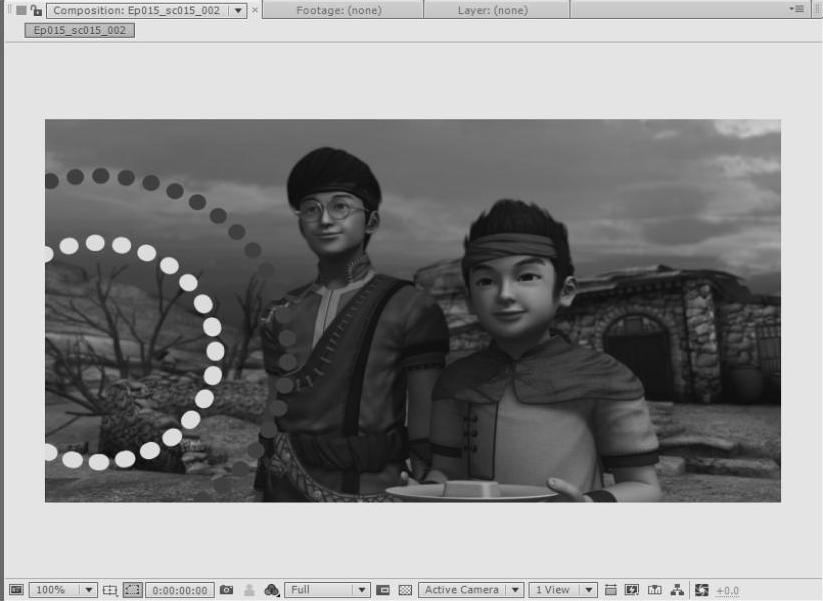823x601 pixels.
Task: Click the gray square icon beside the lock
Action: pos(21,10)
